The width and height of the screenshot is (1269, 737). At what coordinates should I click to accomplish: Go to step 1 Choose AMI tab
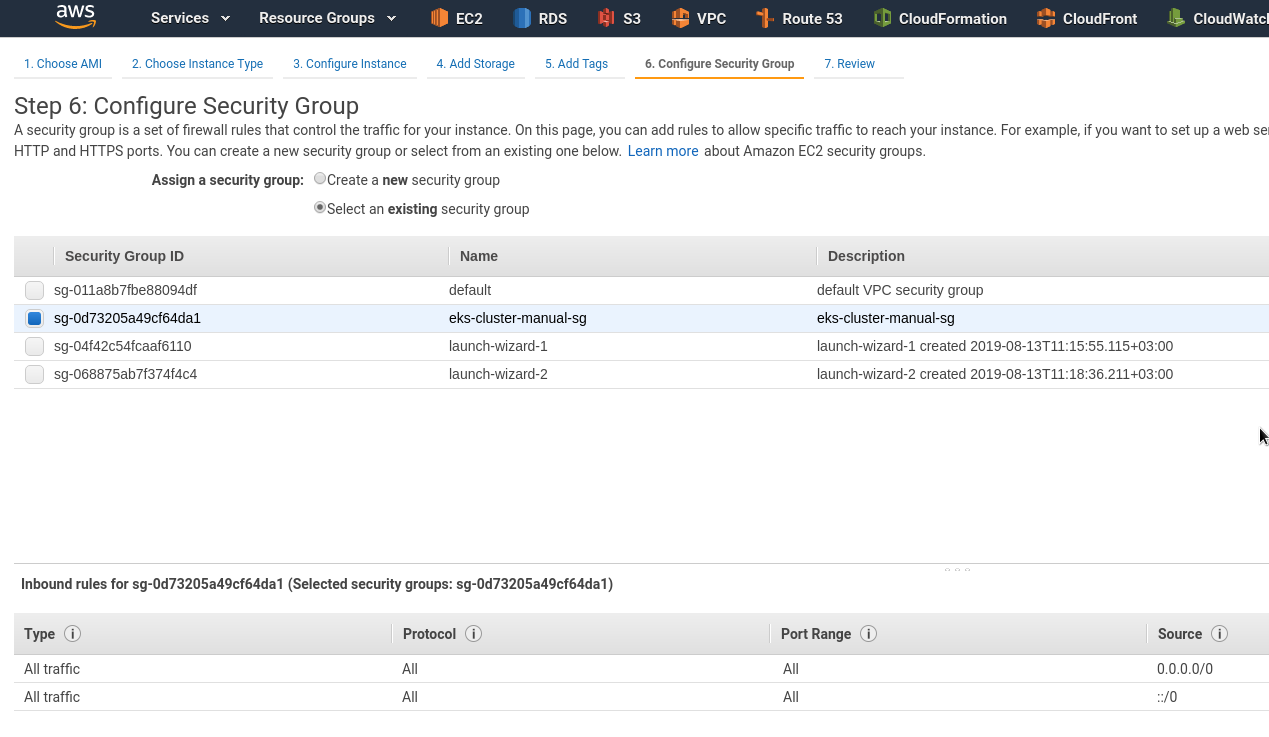tap(63, 64)
